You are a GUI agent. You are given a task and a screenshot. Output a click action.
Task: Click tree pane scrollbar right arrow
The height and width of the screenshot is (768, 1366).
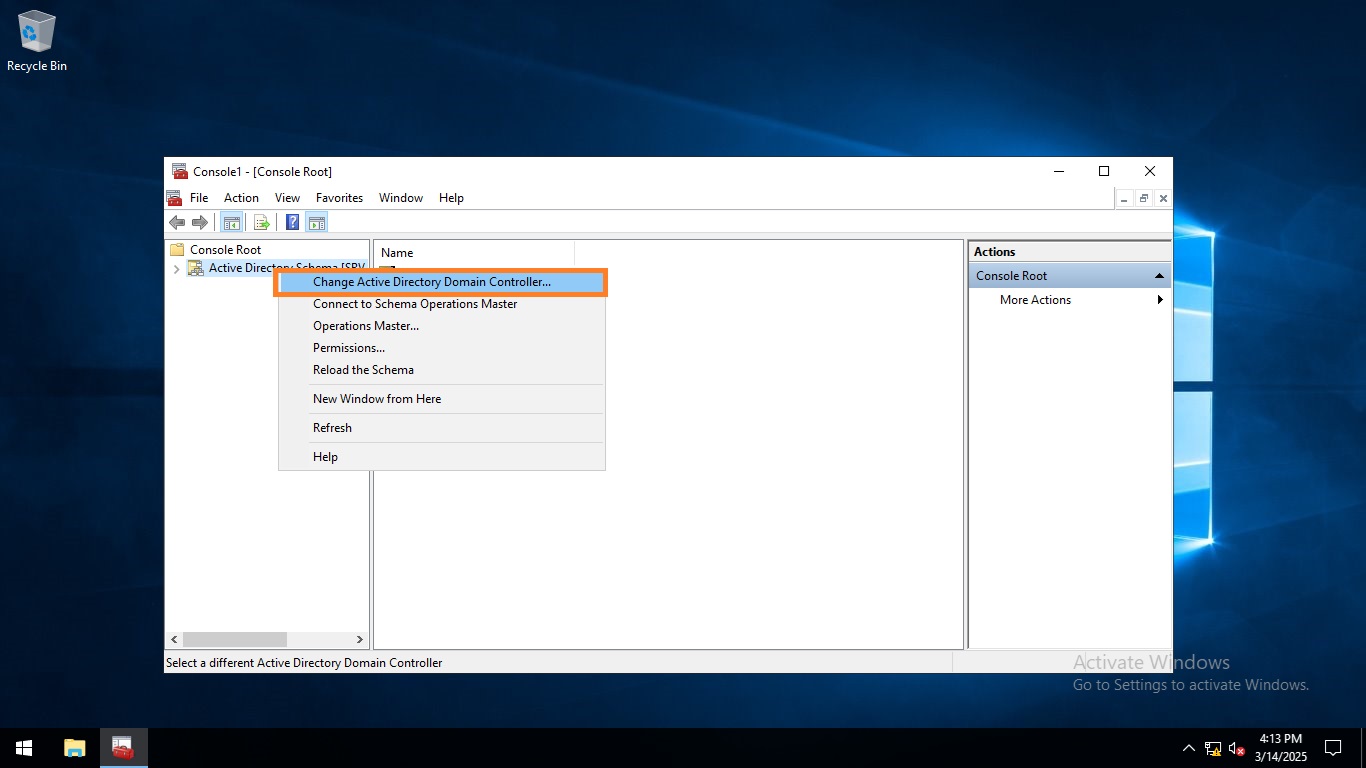click(360, 639)
